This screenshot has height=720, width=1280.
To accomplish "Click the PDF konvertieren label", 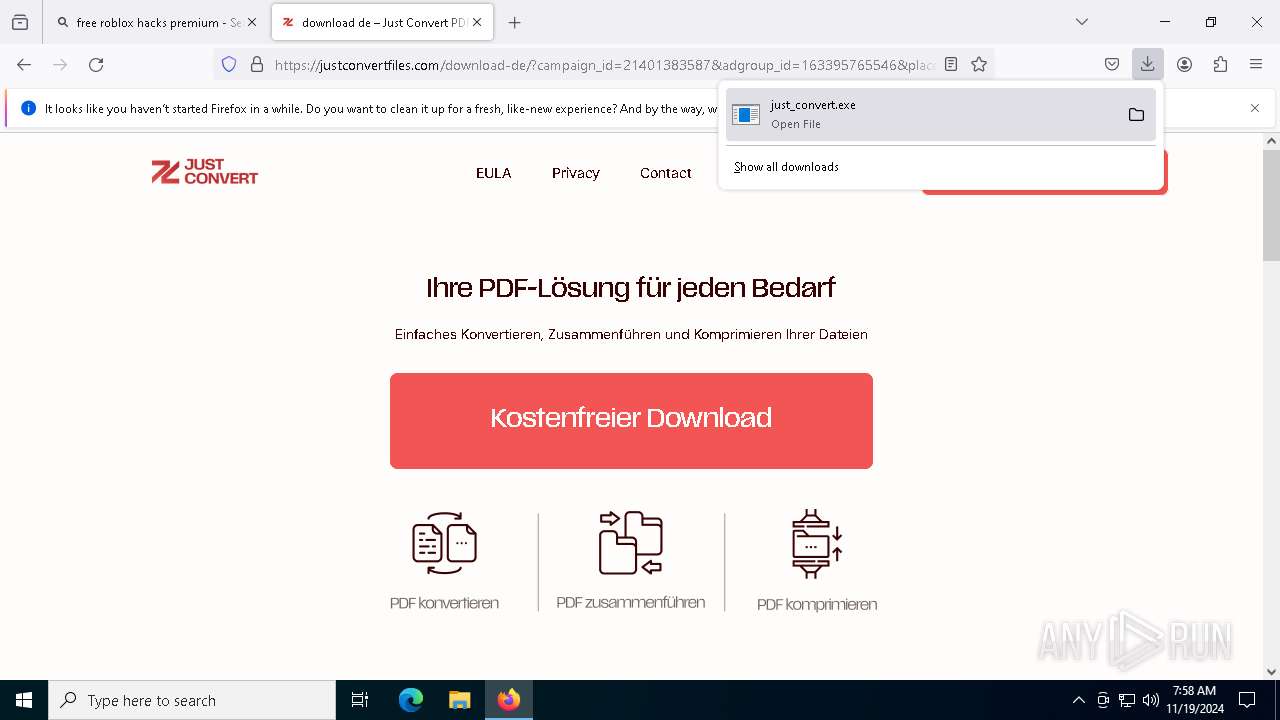I will click(x=444, y=603).
